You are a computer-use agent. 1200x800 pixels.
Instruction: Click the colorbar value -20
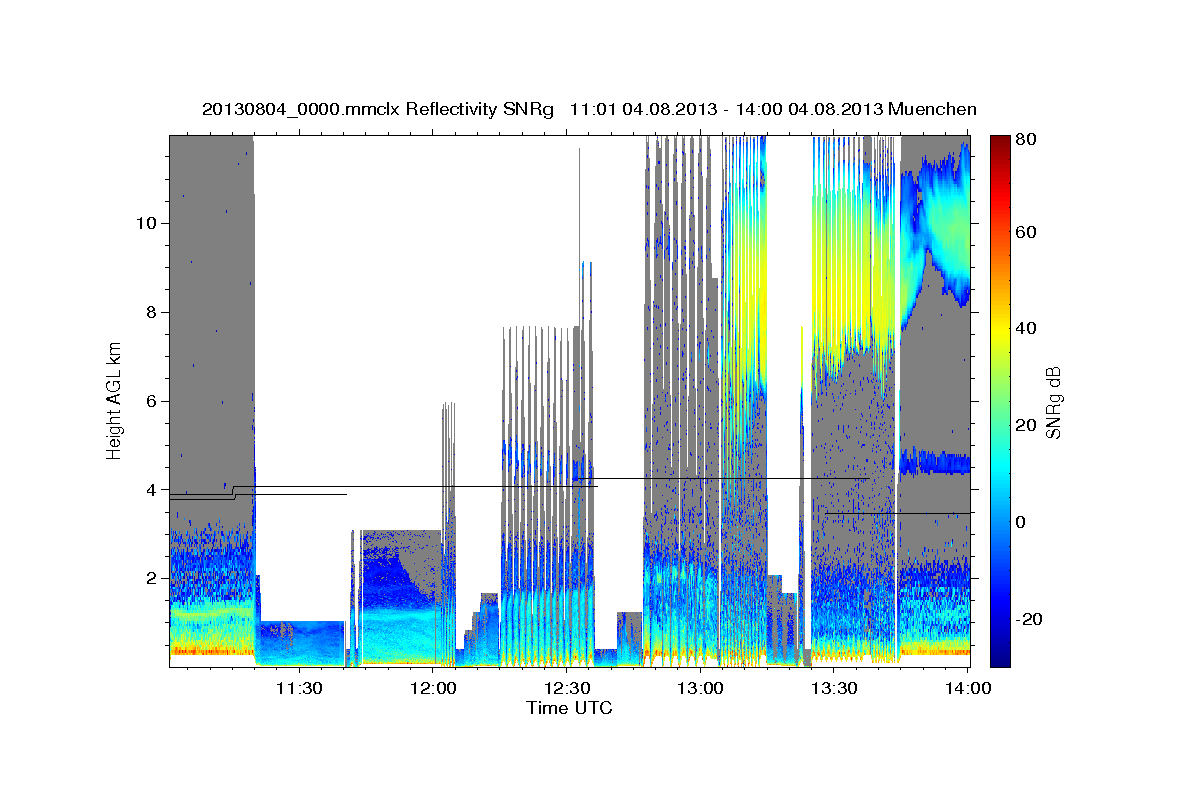1029,619
